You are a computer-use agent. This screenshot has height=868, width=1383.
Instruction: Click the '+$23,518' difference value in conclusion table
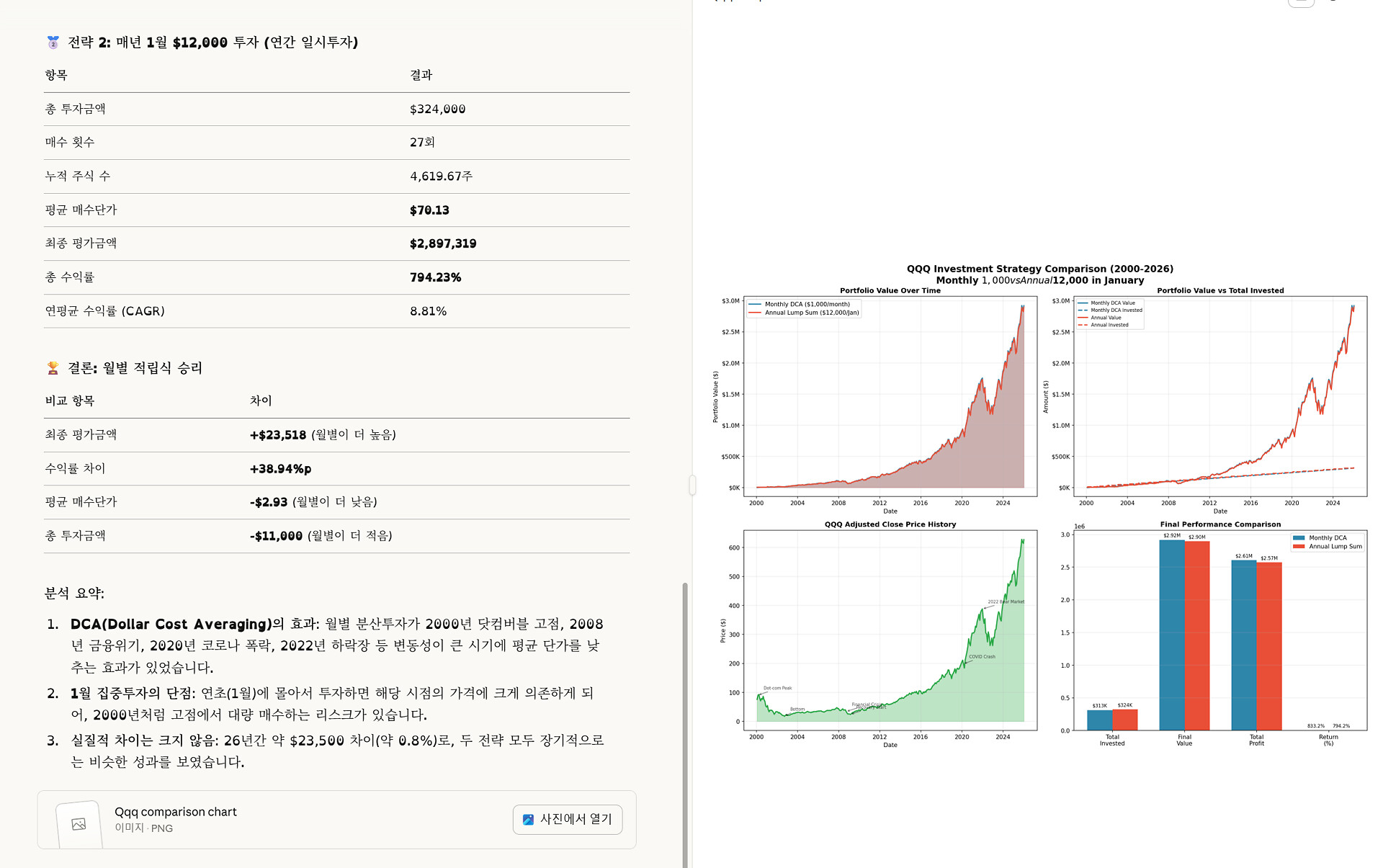(278, 435)
